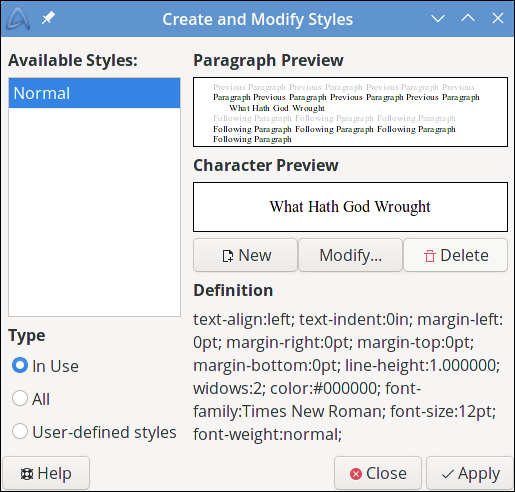515x492 pixels.
Task: Select the All styles radio button
Action: click(x=20, y=398)
